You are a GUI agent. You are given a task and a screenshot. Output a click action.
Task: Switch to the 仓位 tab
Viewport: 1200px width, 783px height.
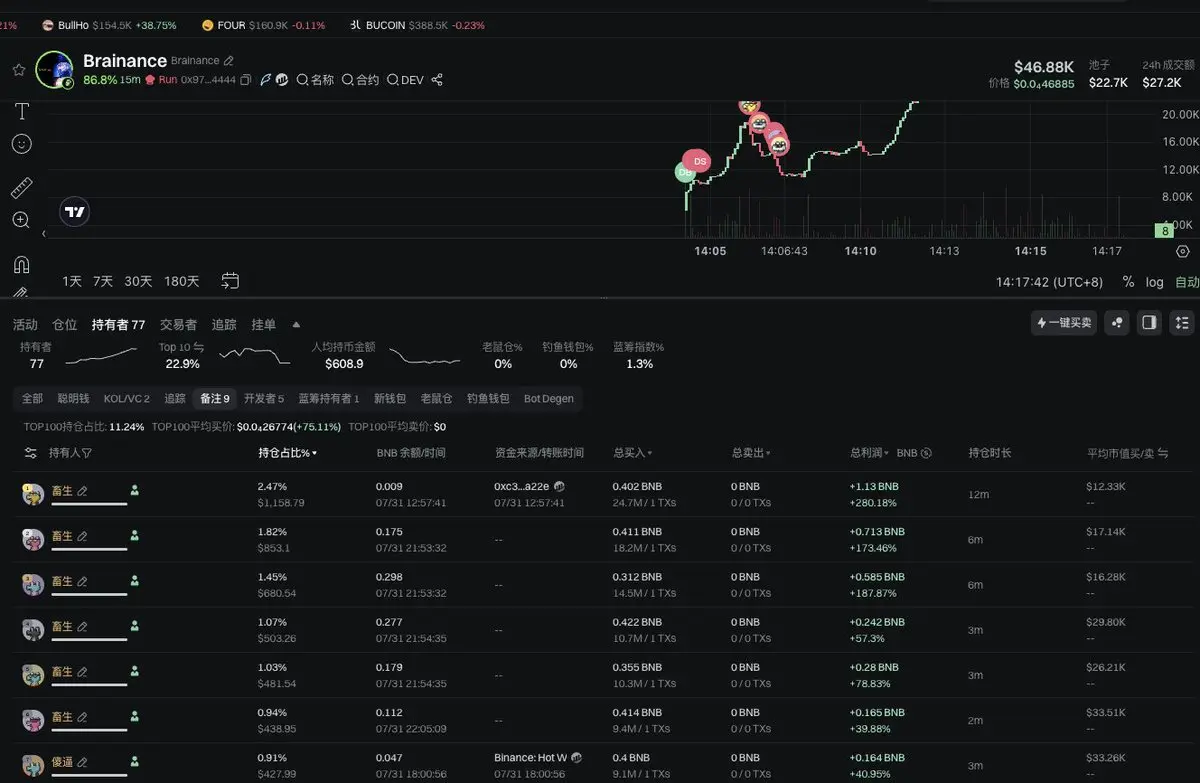pos(65,325)
